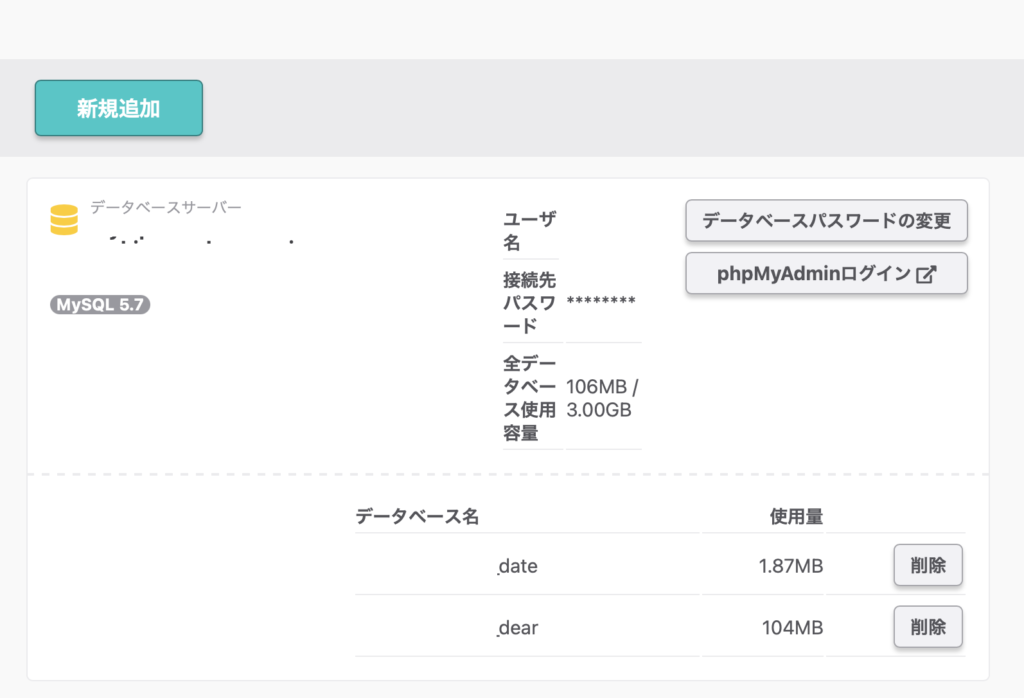This screenshot has height=698, width=1024.
Task: Select the _dear database name
Action: (x=518, y=628)
